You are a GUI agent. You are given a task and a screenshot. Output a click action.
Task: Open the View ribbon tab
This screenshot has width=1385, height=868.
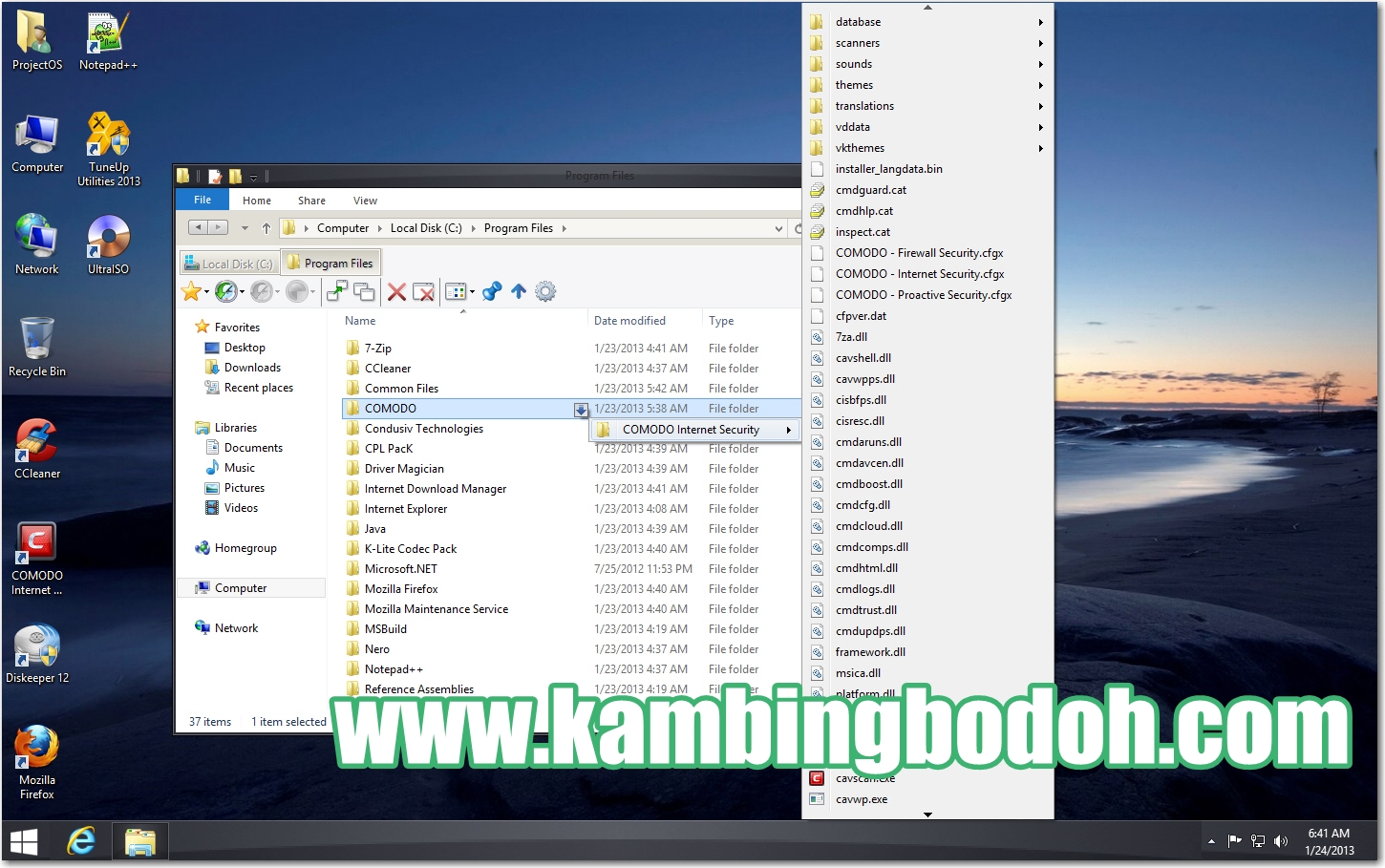coord(365,201)
